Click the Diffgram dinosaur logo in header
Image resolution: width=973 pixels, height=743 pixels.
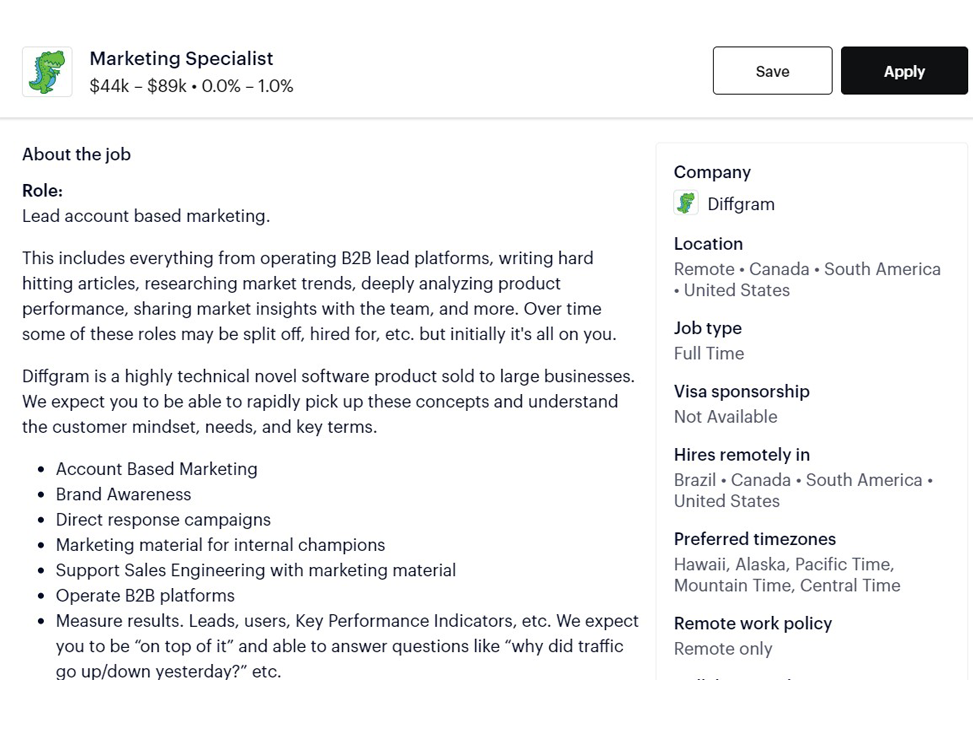click(47, 71)
